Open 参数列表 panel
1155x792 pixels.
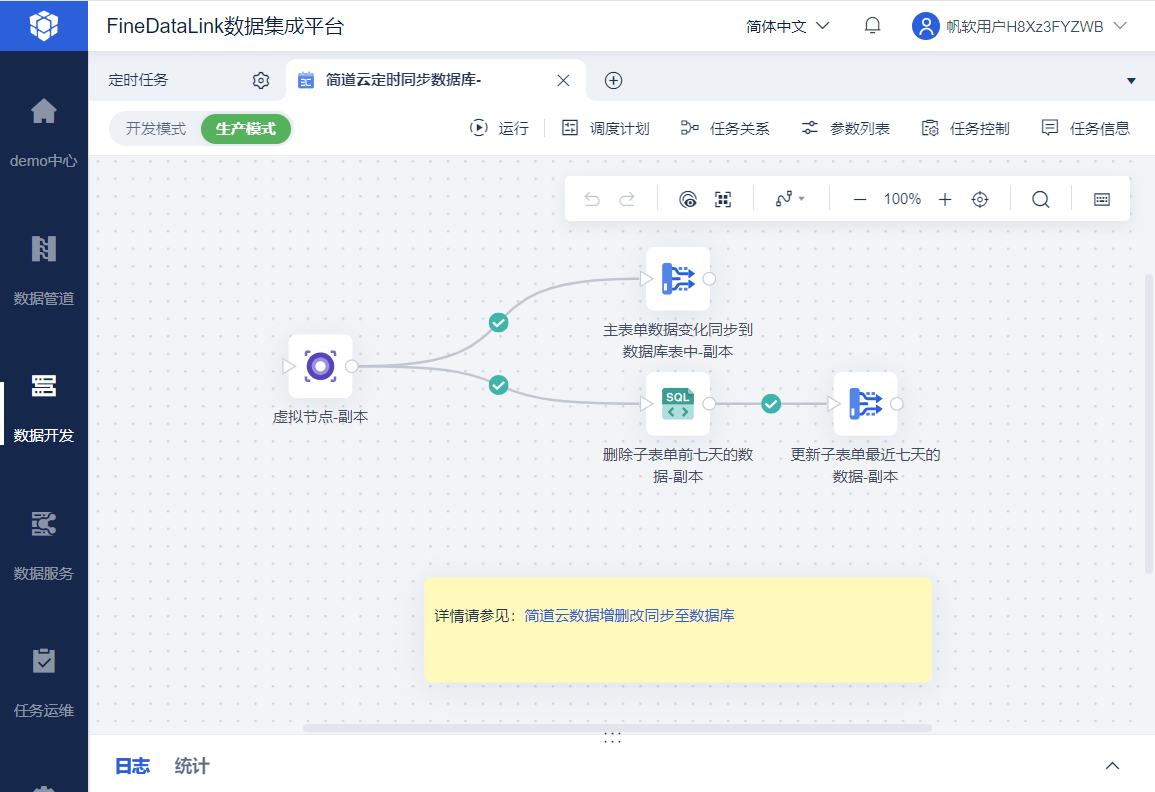coord(846,128)
